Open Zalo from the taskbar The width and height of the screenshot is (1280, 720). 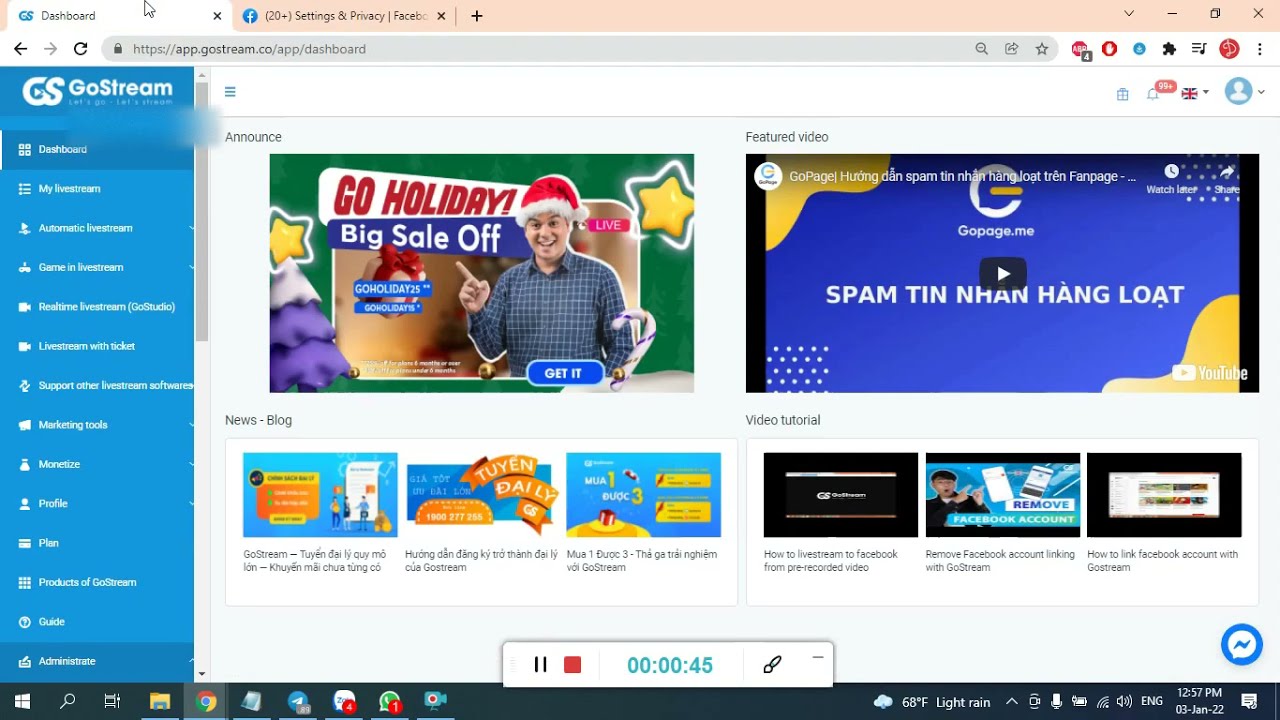tap(344, 702)
